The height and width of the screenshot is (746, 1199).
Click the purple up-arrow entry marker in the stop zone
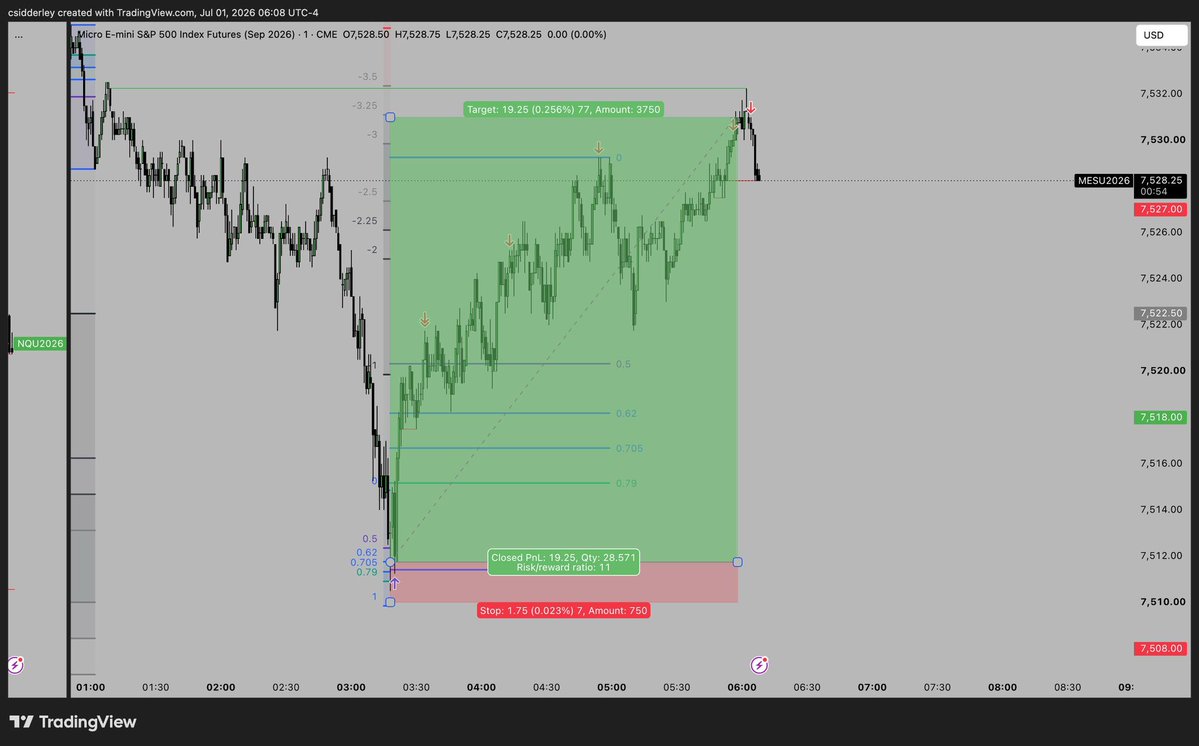point(395,584)
